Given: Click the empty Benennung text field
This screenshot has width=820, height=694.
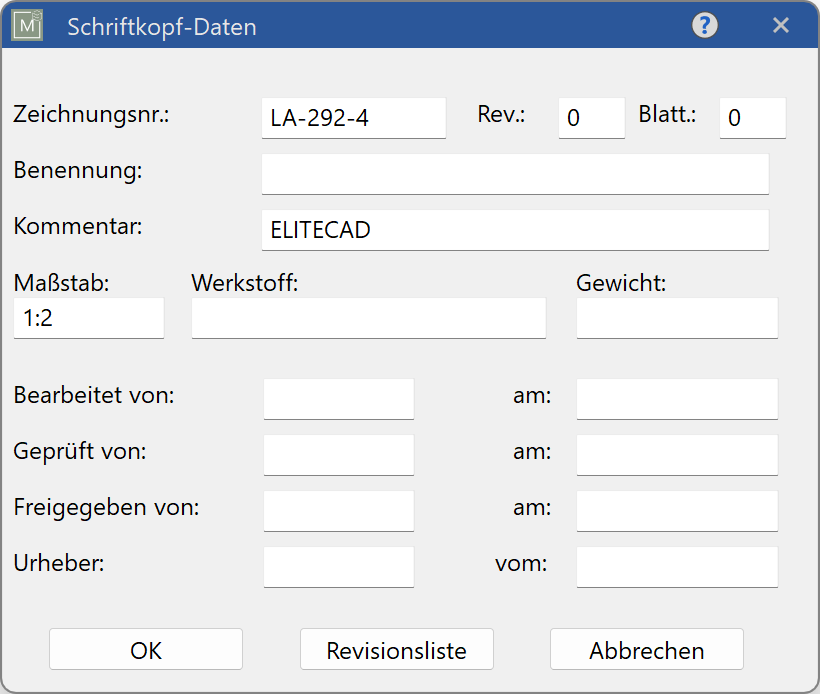Looking at the screenshot, I should pyautogui.click(x=515, y=174).
